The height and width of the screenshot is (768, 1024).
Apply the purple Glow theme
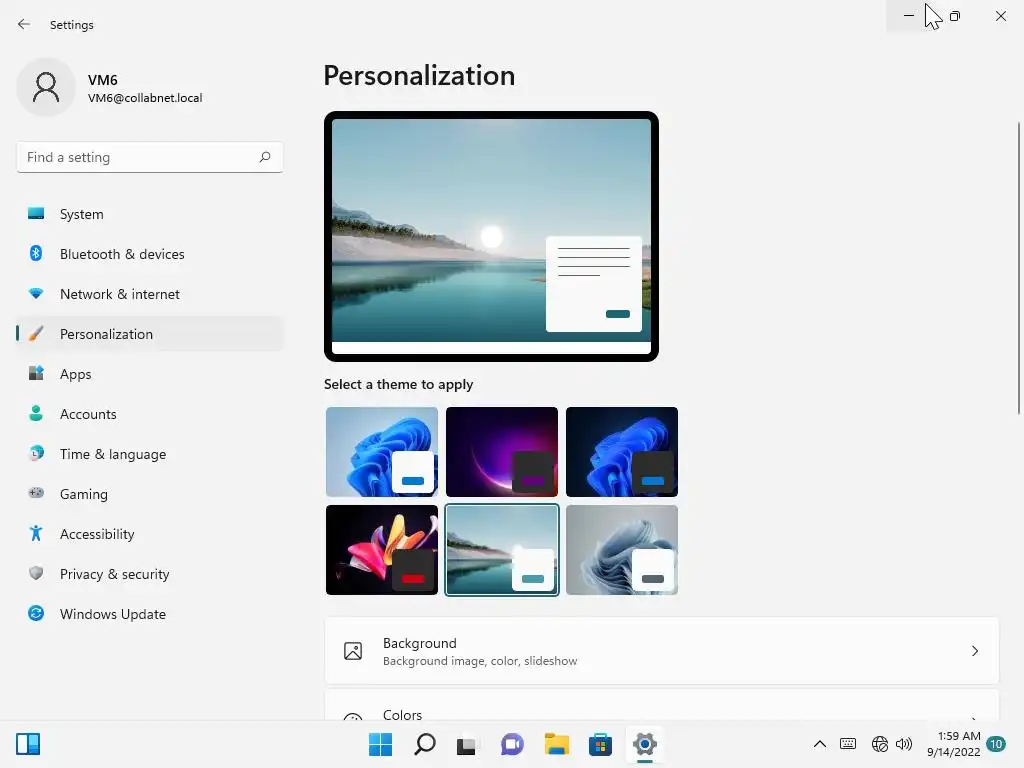coord(502,452)
